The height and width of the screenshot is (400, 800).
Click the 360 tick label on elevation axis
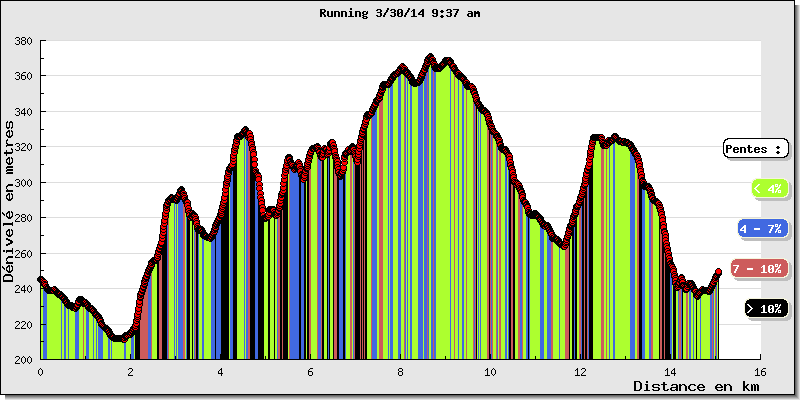point(23,76)
